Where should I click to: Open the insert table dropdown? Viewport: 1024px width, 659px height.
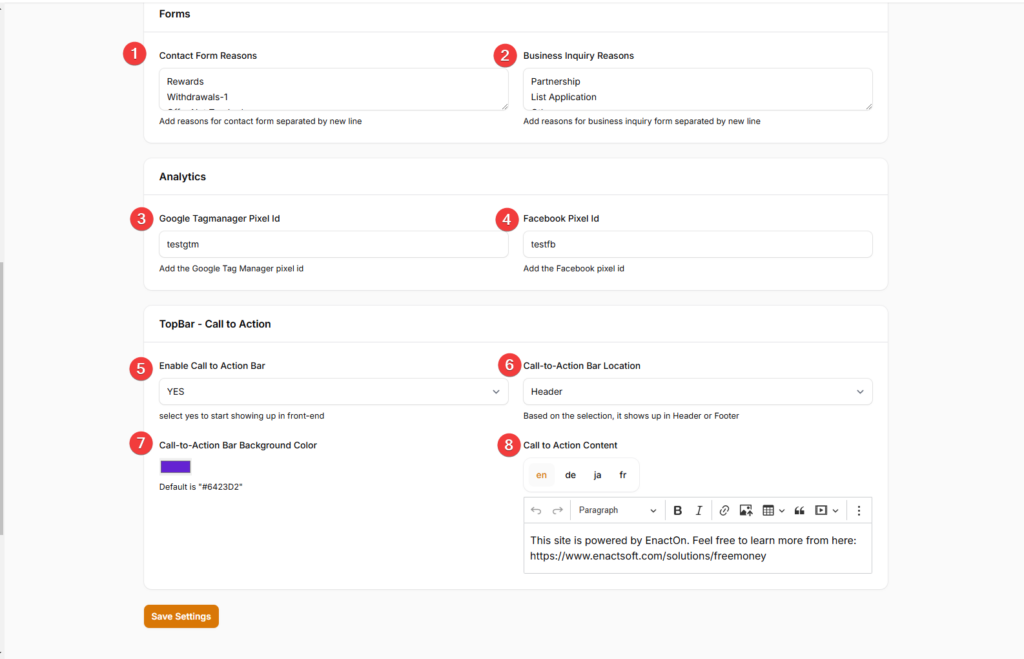pyautogui.click(x=773, y=511)
